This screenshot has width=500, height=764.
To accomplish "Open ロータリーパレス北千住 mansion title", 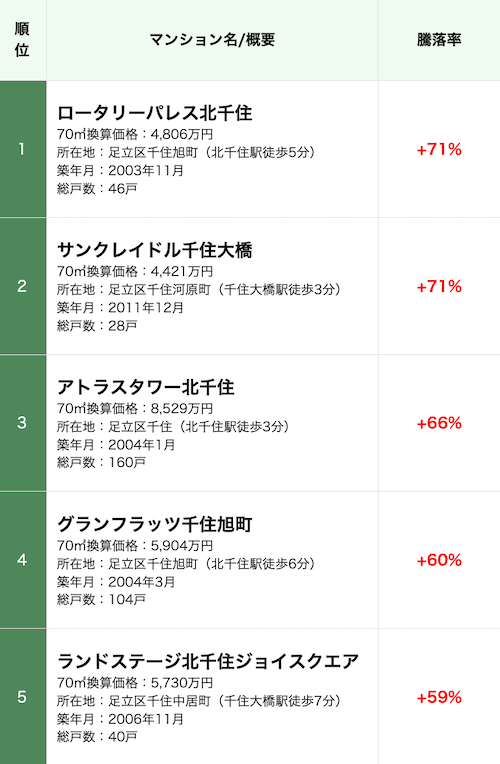I will click(154, 113).
